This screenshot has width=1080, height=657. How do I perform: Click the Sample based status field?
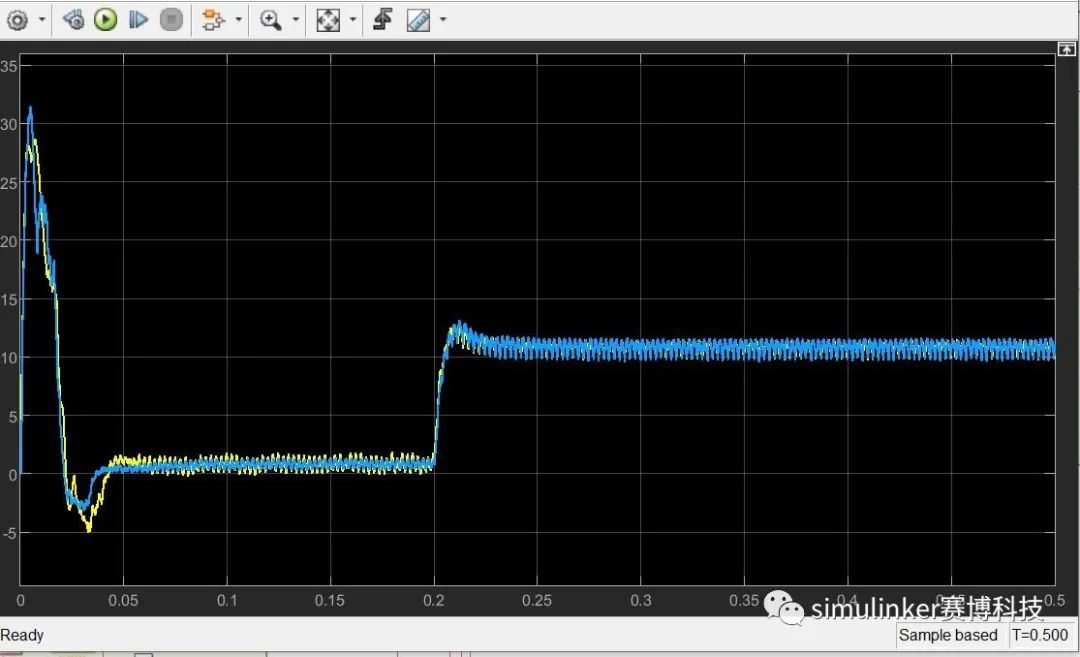(x=948, y=635)
